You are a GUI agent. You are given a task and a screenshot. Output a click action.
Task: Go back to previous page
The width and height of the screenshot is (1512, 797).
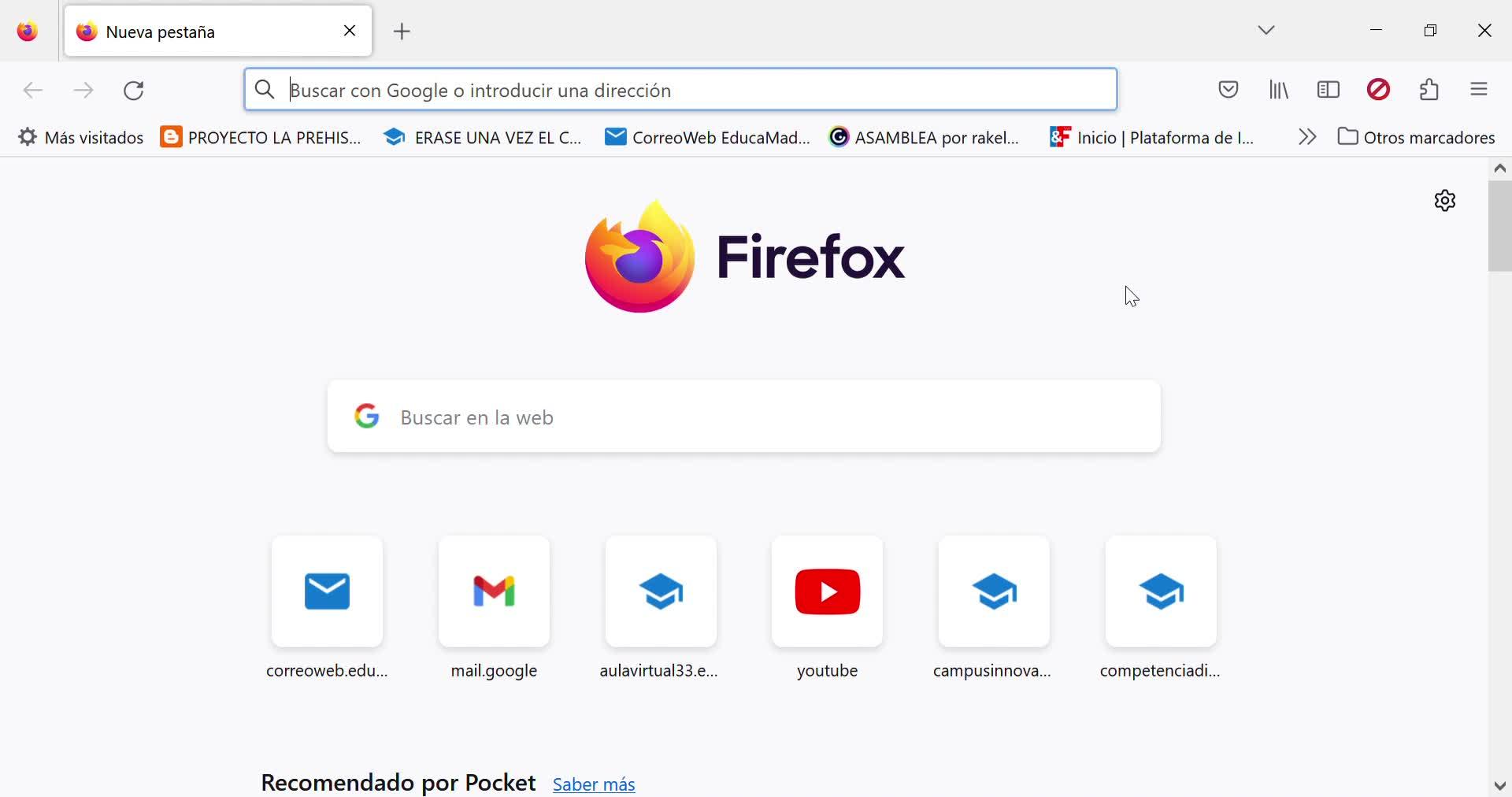click(x=33, y=91)
